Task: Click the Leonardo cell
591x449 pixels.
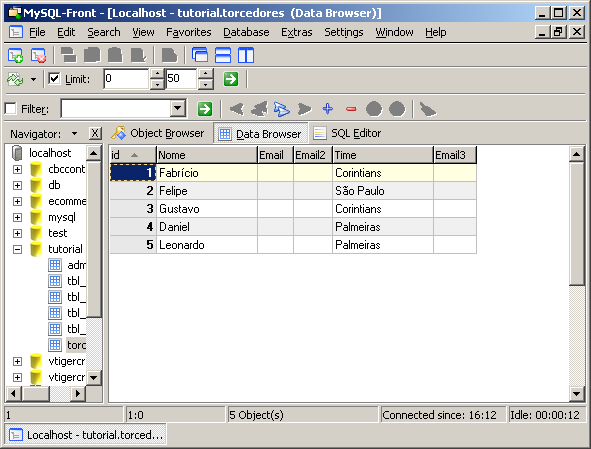Action: pos(207,245)
